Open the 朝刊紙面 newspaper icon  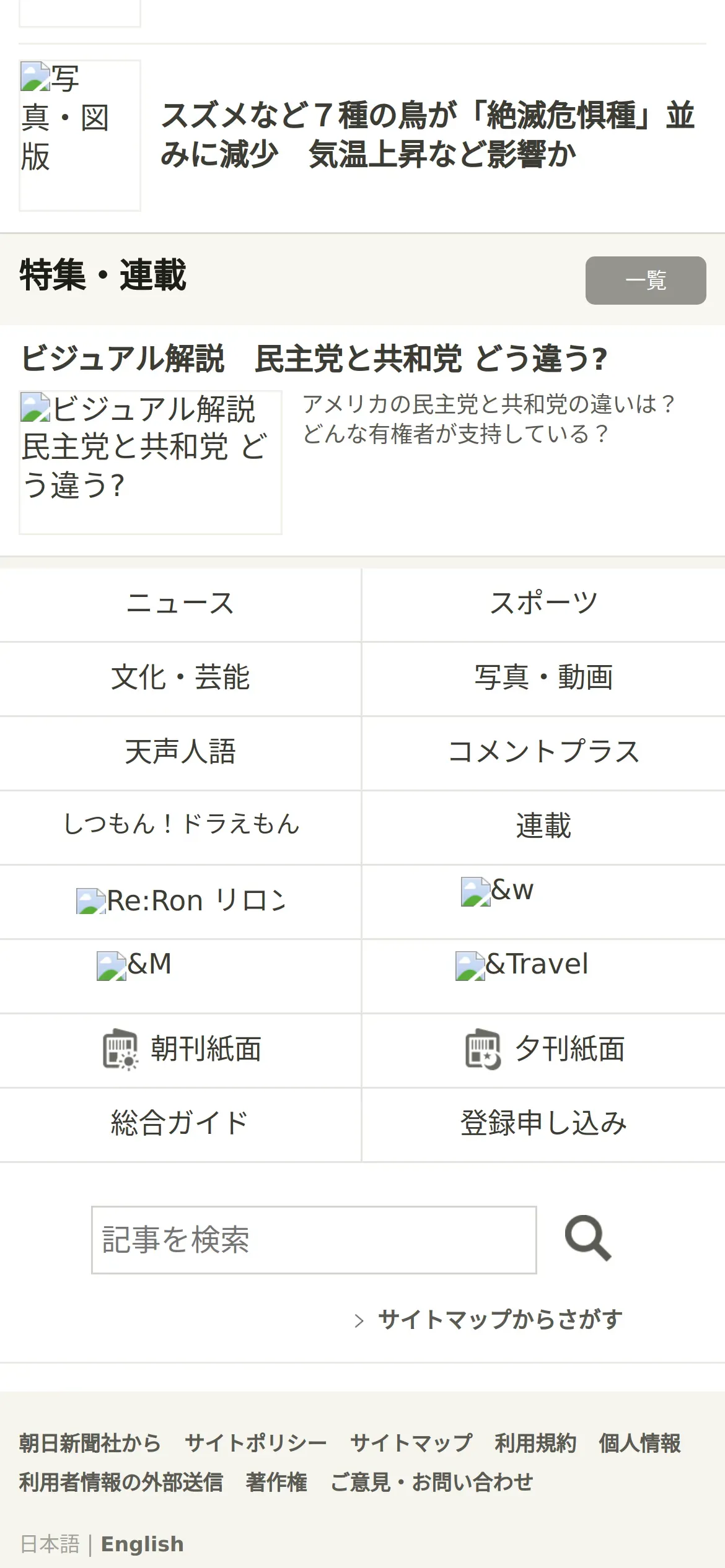(x=120, y=1049)
